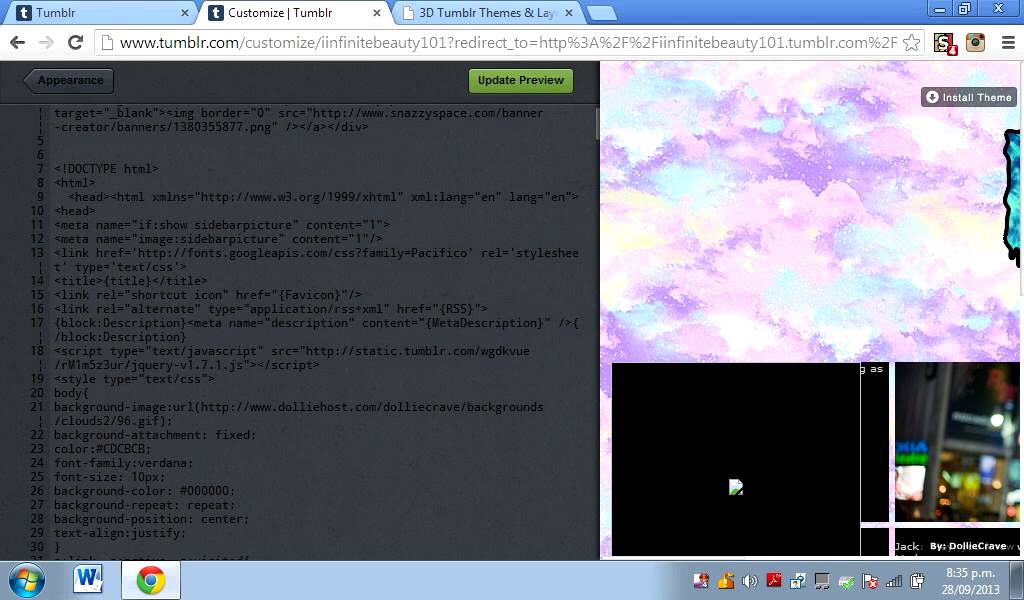Select the background-position: center; line
1024x600 pixels.
tap(151, 519)
